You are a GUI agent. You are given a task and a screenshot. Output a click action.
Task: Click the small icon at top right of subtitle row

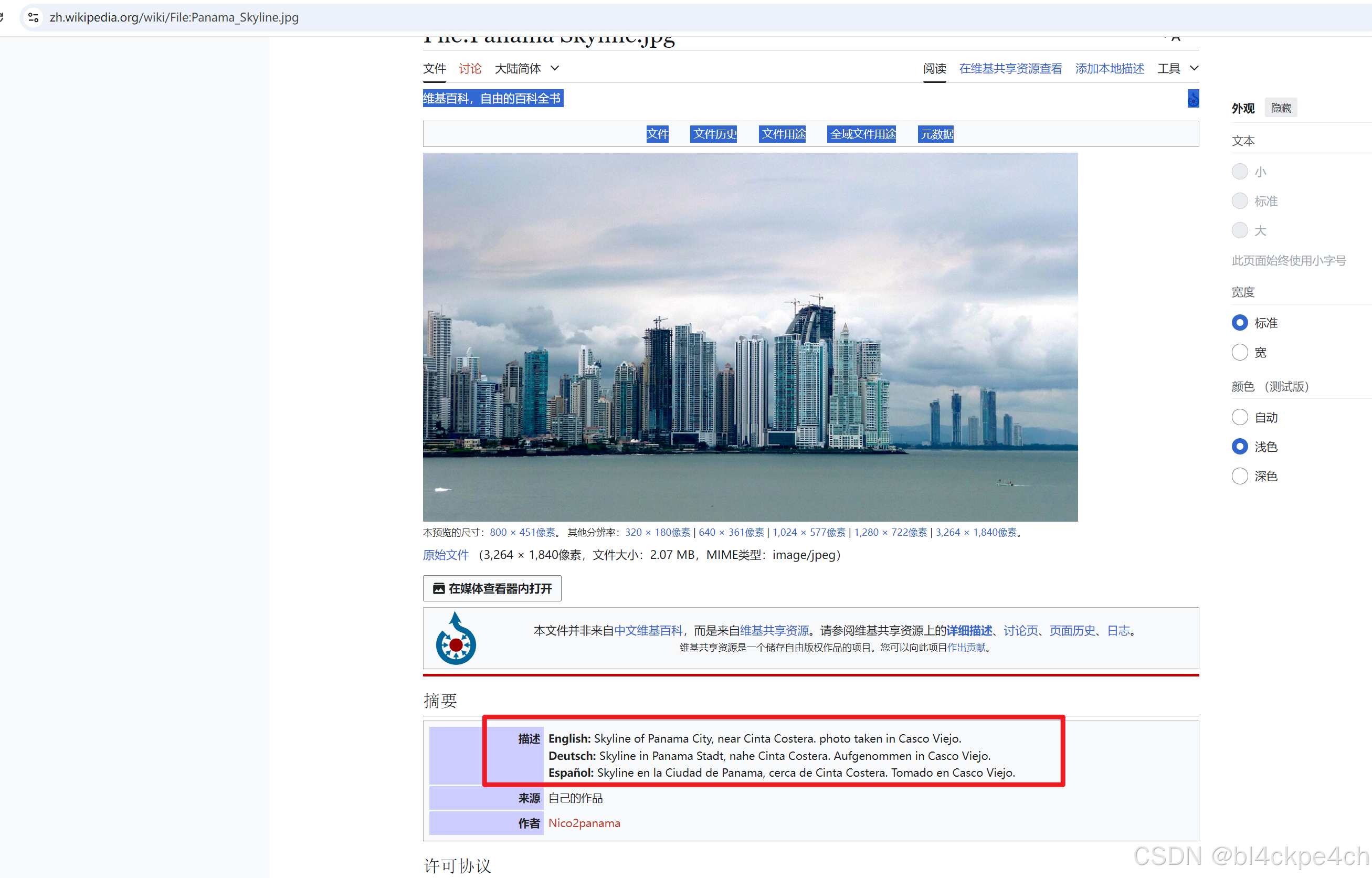[x=1192, y=99]
